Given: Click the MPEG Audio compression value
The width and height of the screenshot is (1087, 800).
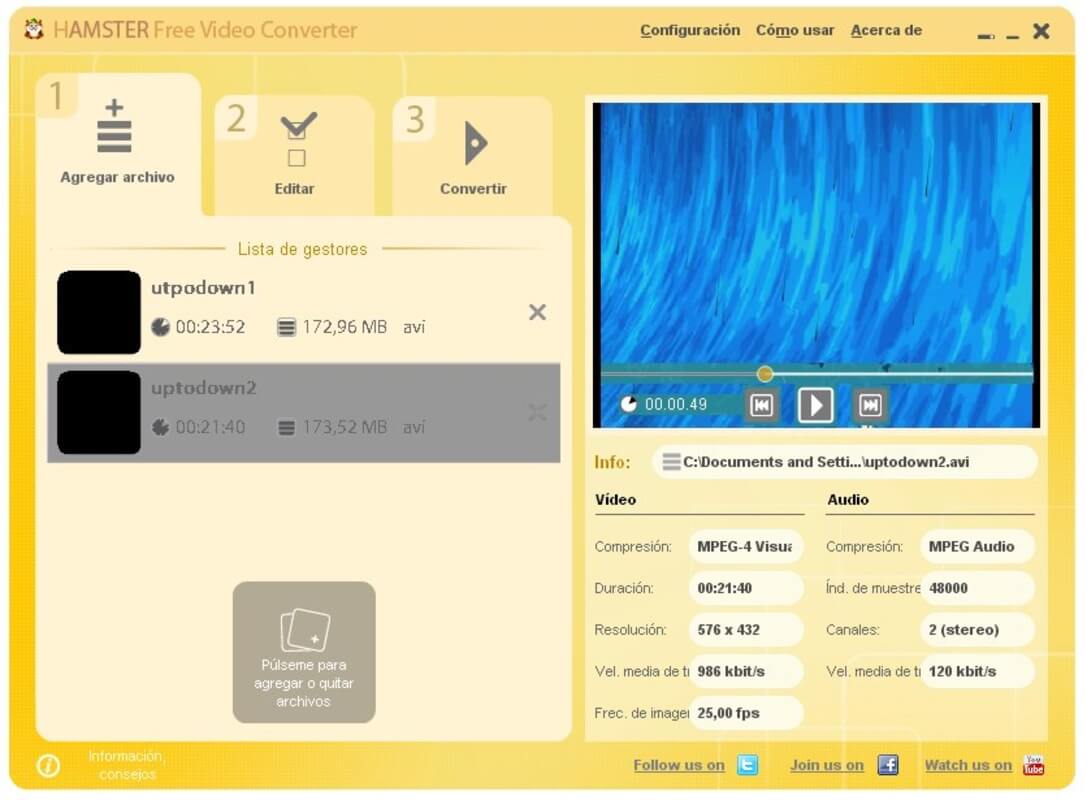Looking at the screenshot, I should point(977,546).
